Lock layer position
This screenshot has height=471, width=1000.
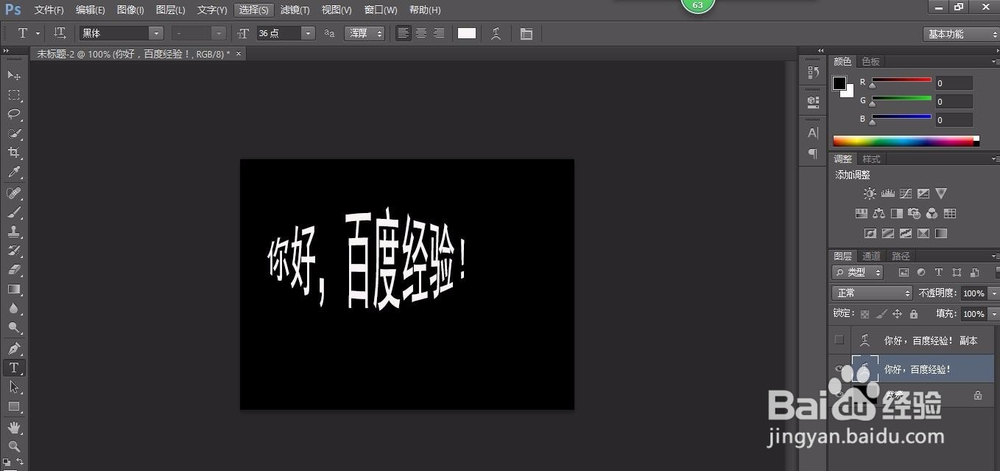point(897,314)
